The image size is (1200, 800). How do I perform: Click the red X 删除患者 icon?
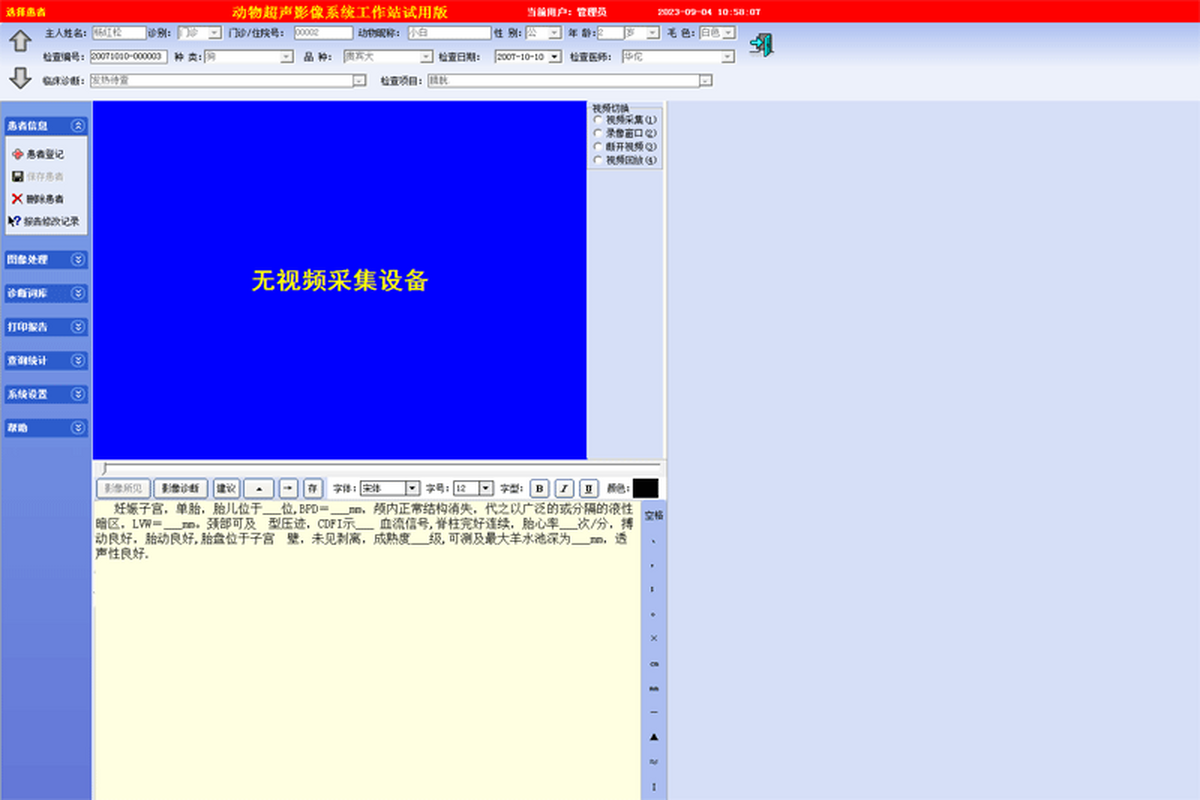tap(17, 198)
